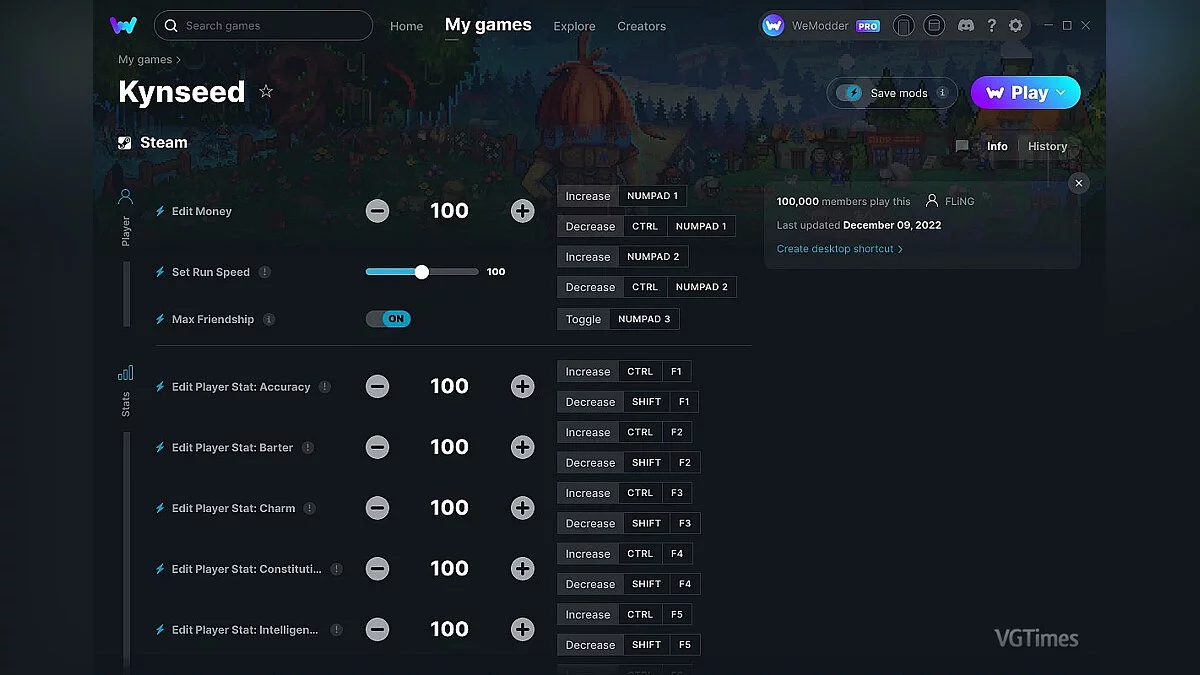Show info for Max Friendship
The image size is (1200, 675).
point(269,319)
